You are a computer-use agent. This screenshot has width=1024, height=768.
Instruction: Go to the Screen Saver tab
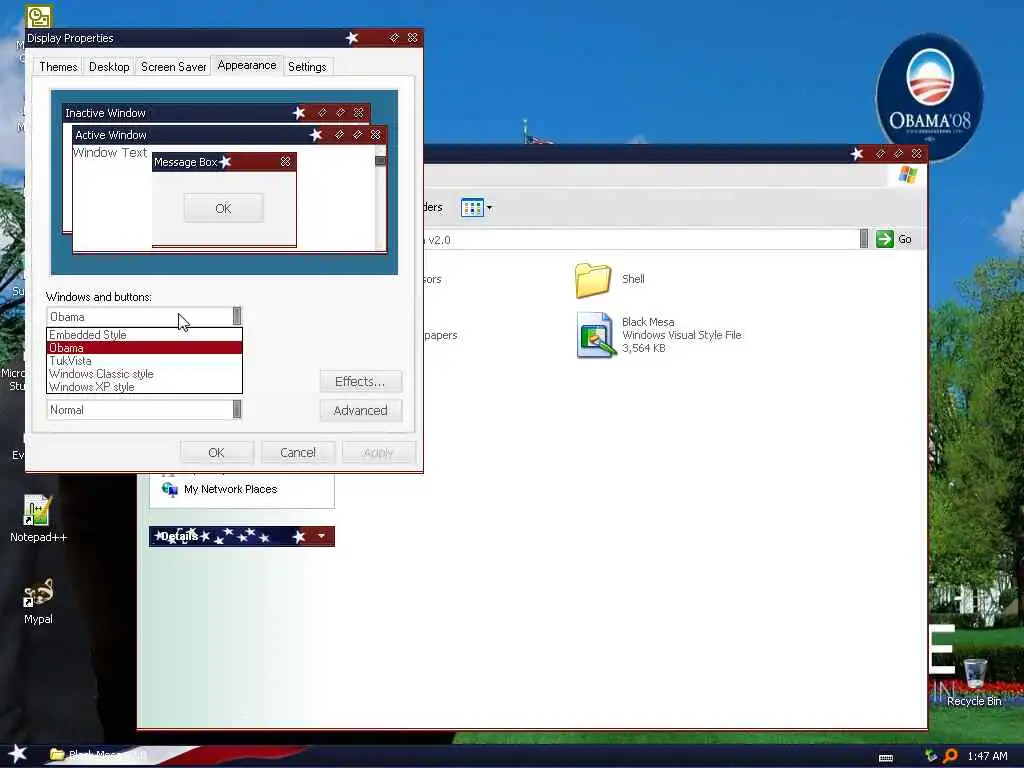173,67
